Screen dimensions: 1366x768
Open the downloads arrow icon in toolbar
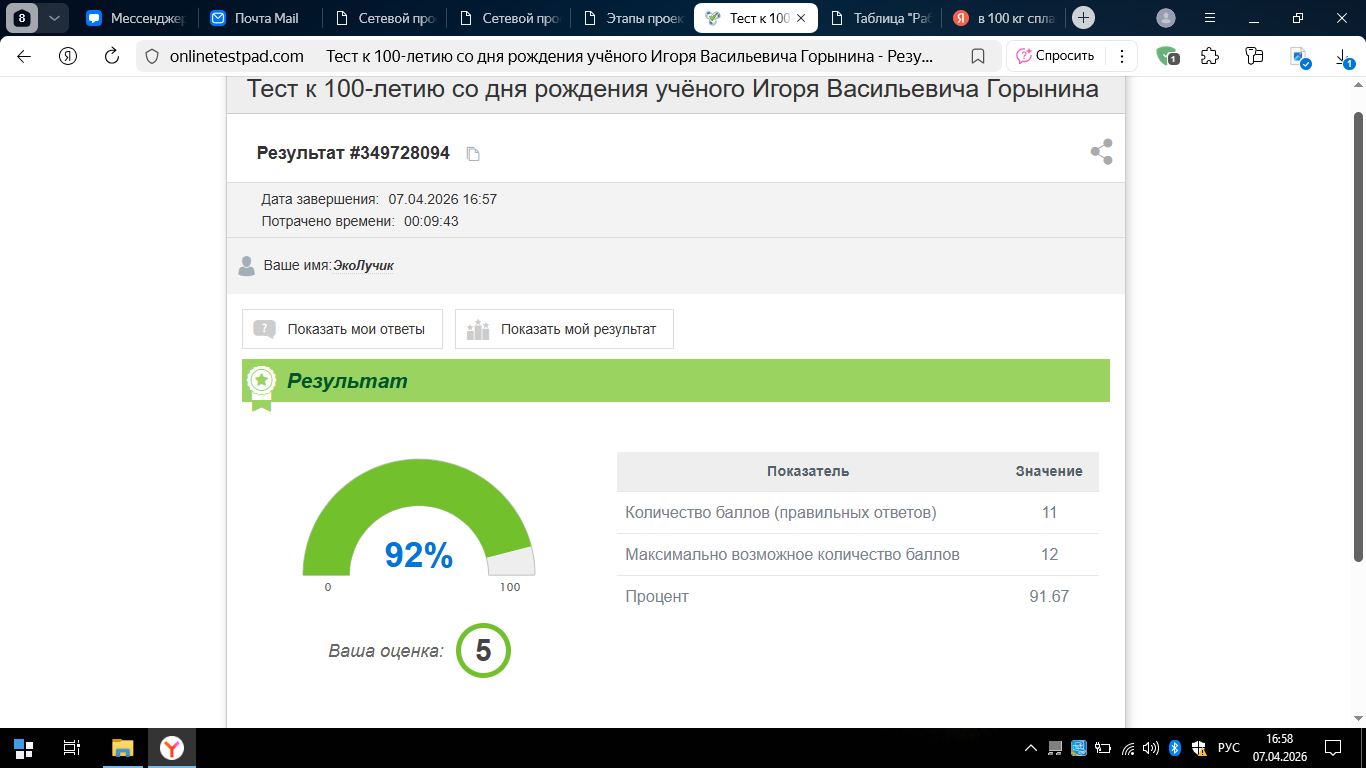pyautogui.click(x=1343, y=58)
